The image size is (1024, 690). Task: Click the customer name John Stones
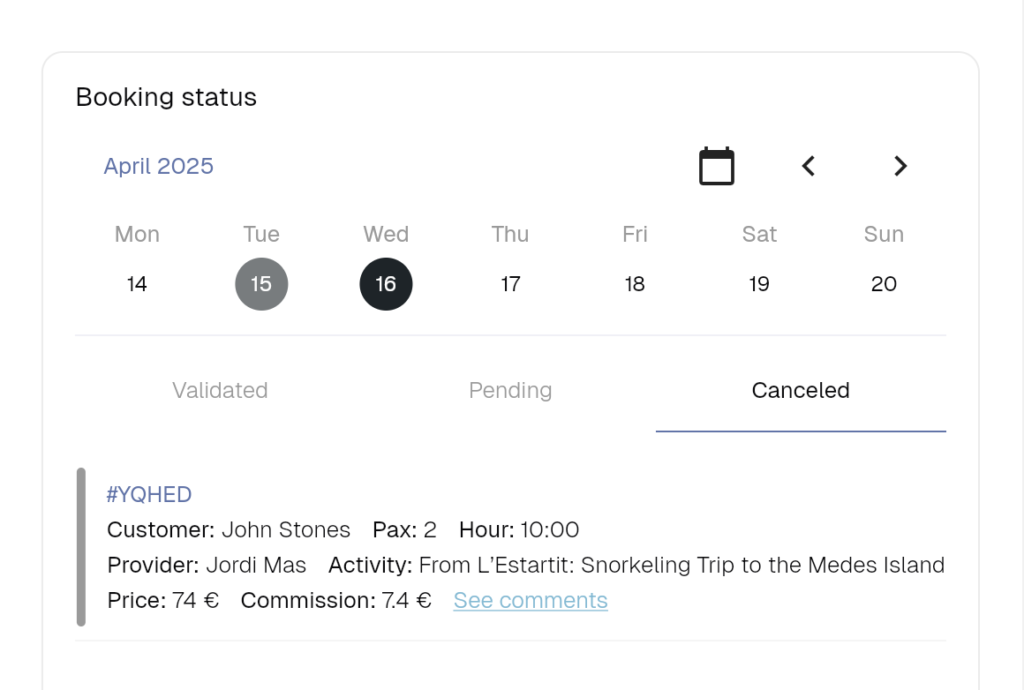coord(286,529)
